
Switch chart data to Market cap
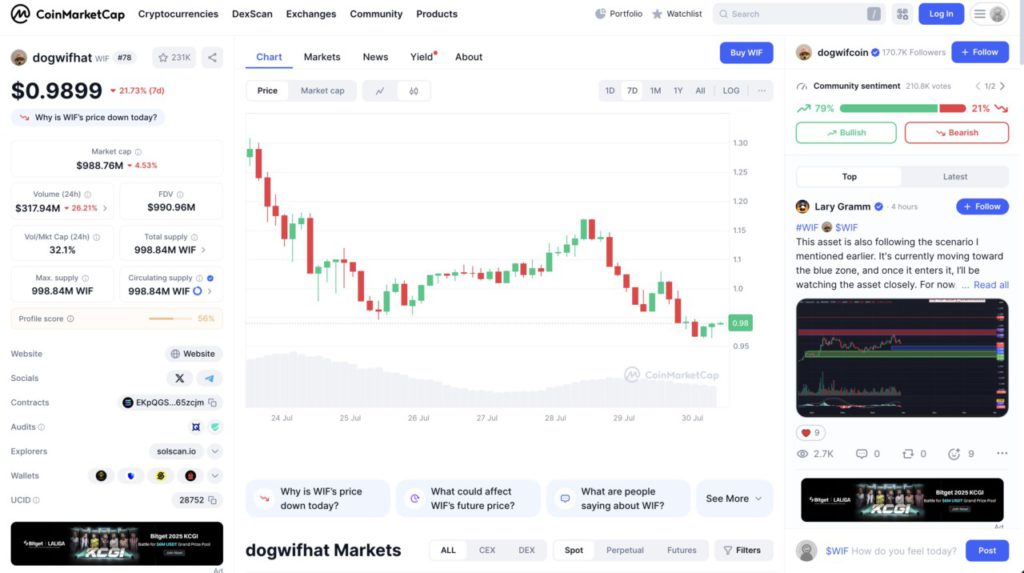(x=323, y=91)
